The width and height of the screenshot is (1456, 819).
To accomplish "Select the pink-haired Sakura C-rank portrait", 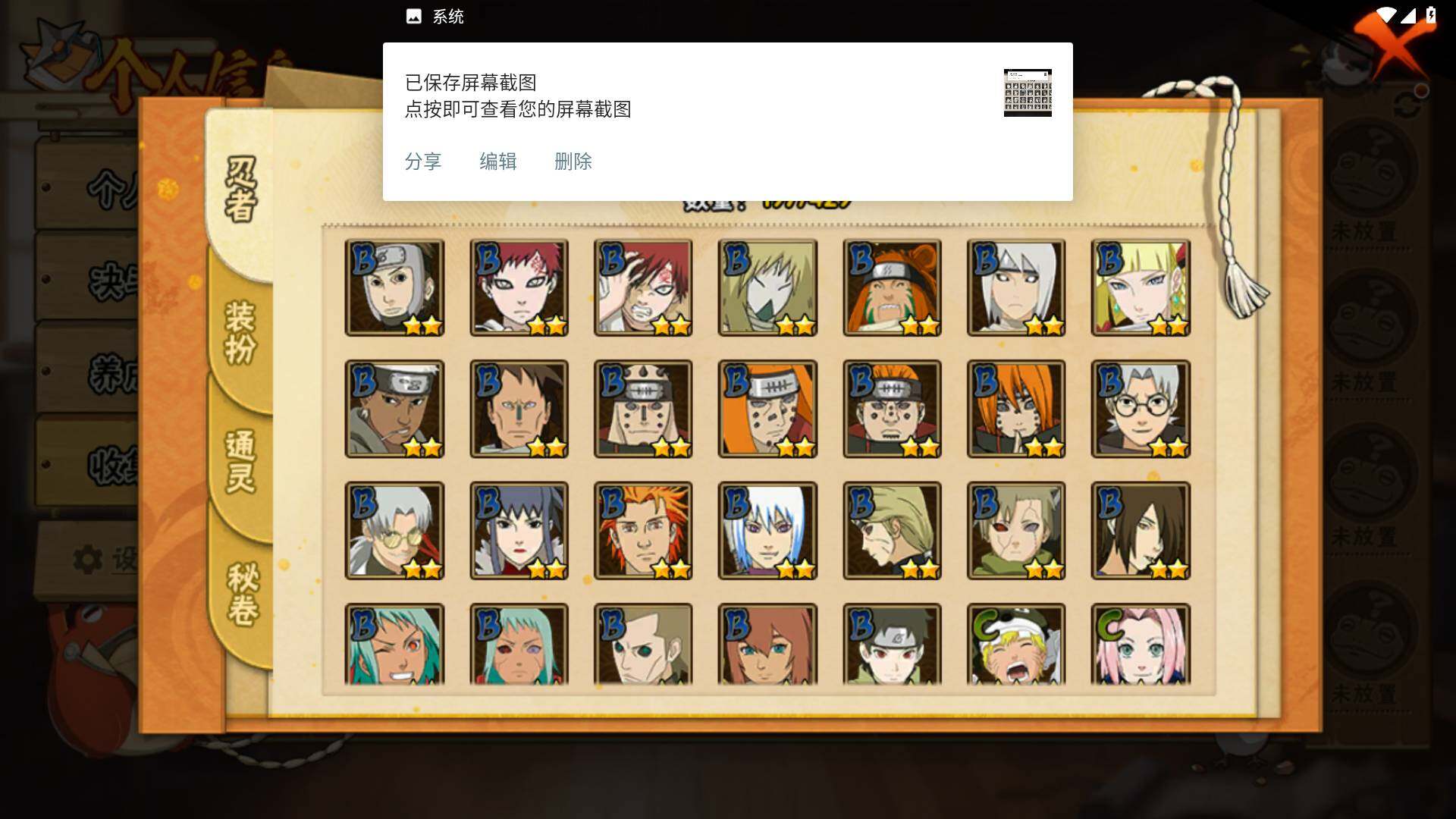I will (x=1141, y=644).
